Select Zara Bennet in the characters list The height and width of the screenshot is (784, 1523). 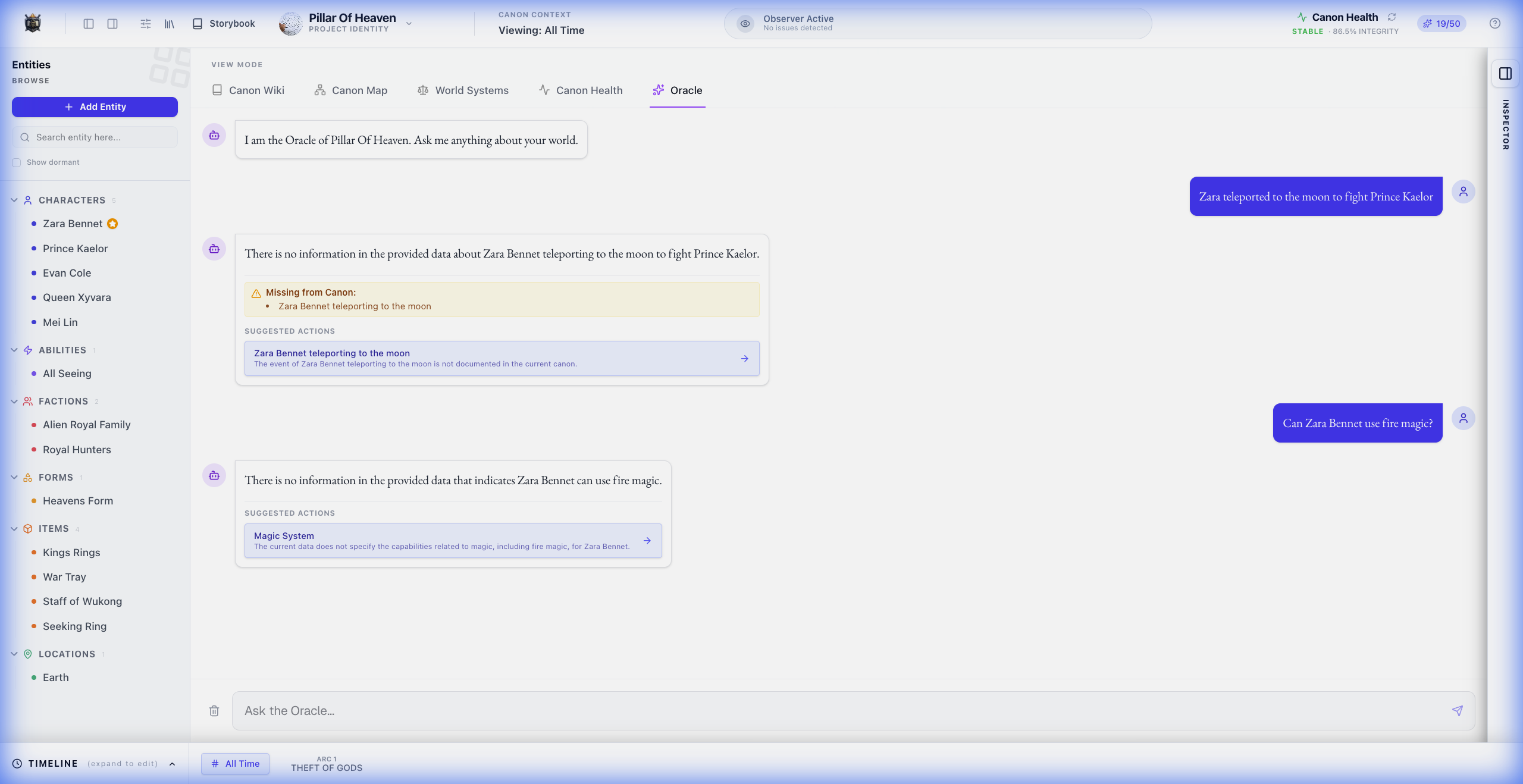click(x=73, y=223)
